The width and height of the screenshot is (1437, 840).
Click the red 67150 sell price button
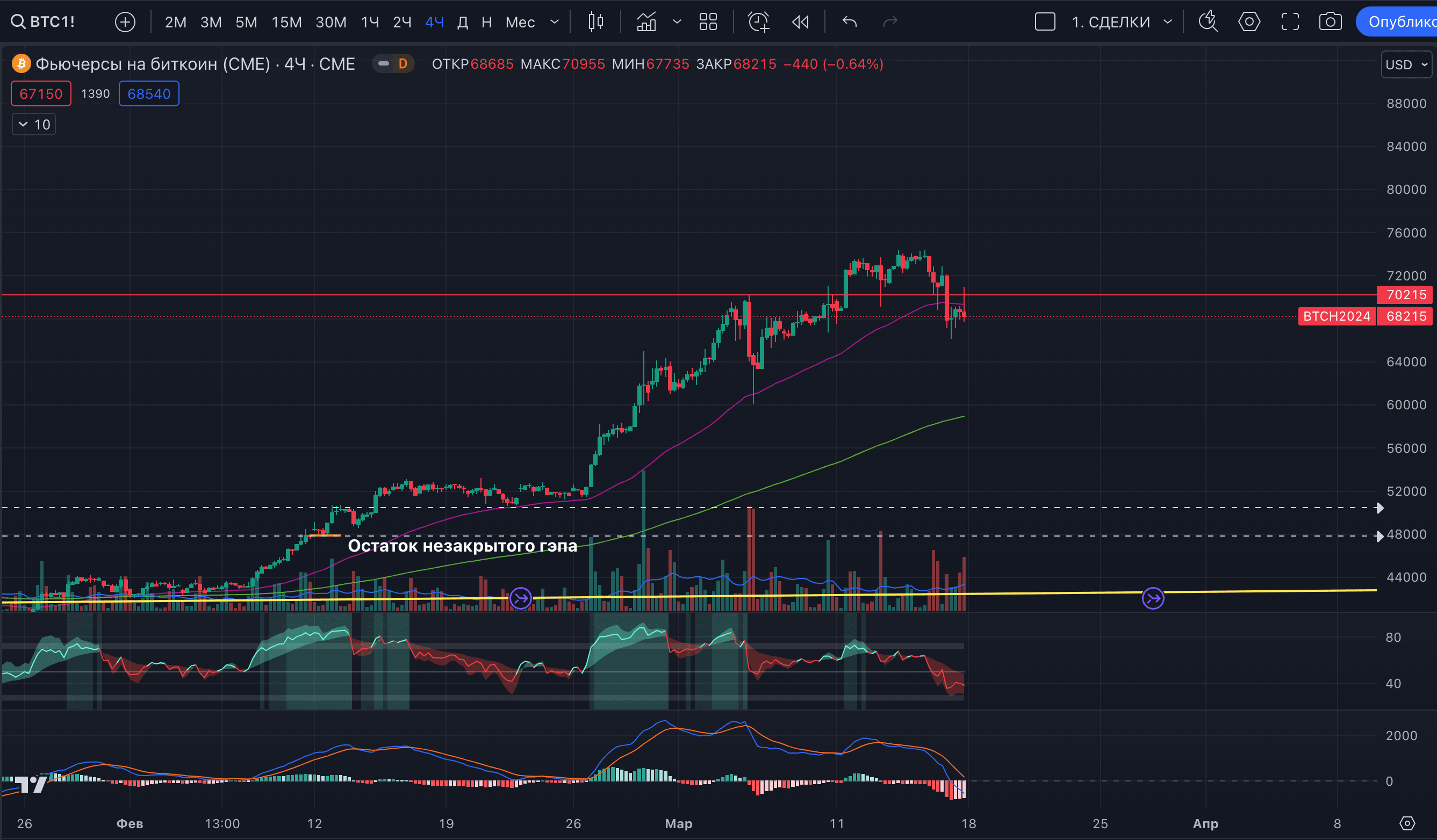41,93
